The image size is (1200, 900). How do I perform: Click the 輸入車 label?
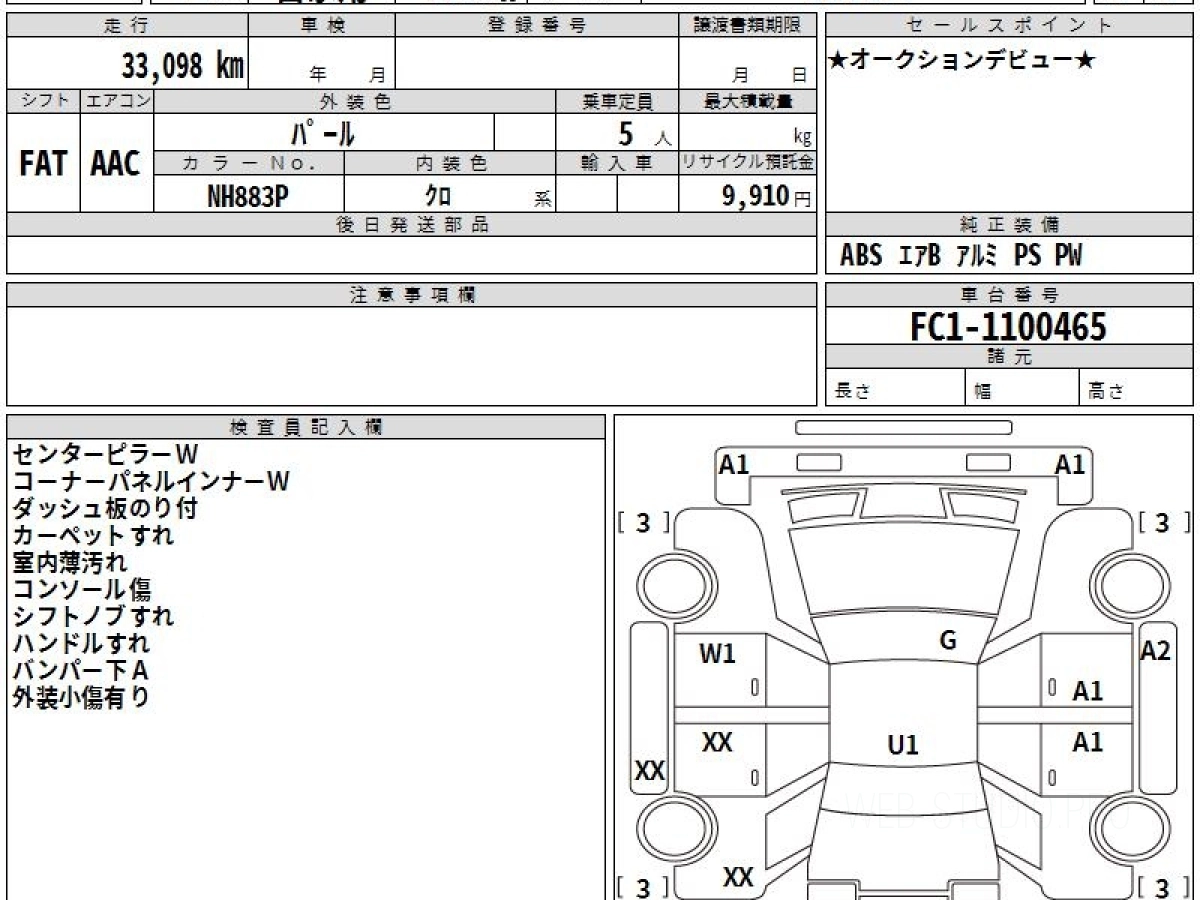(x=617, y=163)
